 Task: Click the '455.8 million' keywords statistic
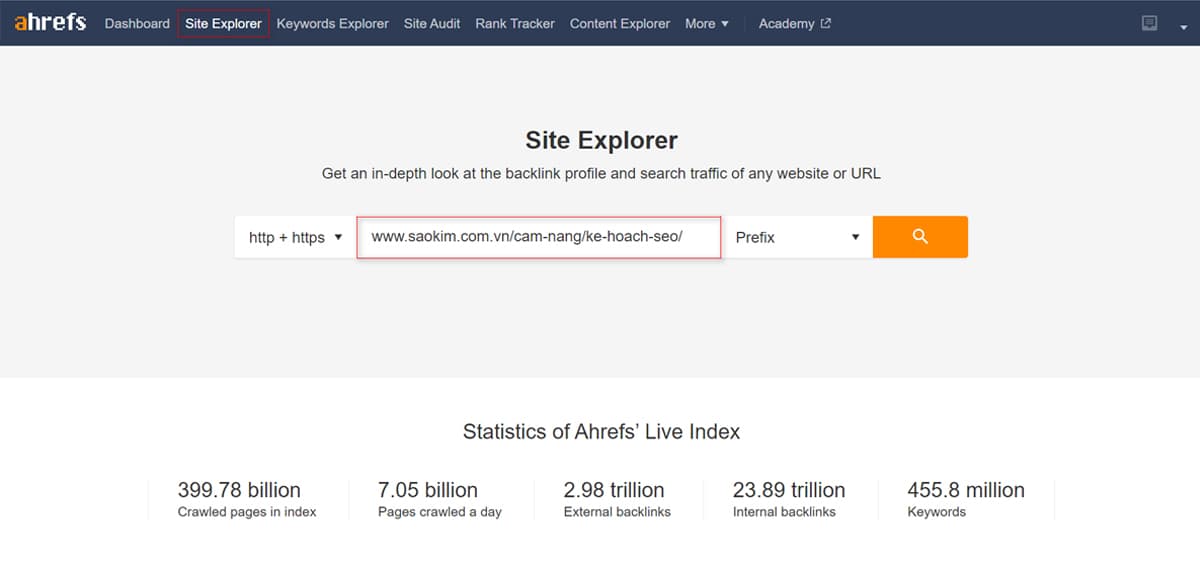tap(966, 490)
